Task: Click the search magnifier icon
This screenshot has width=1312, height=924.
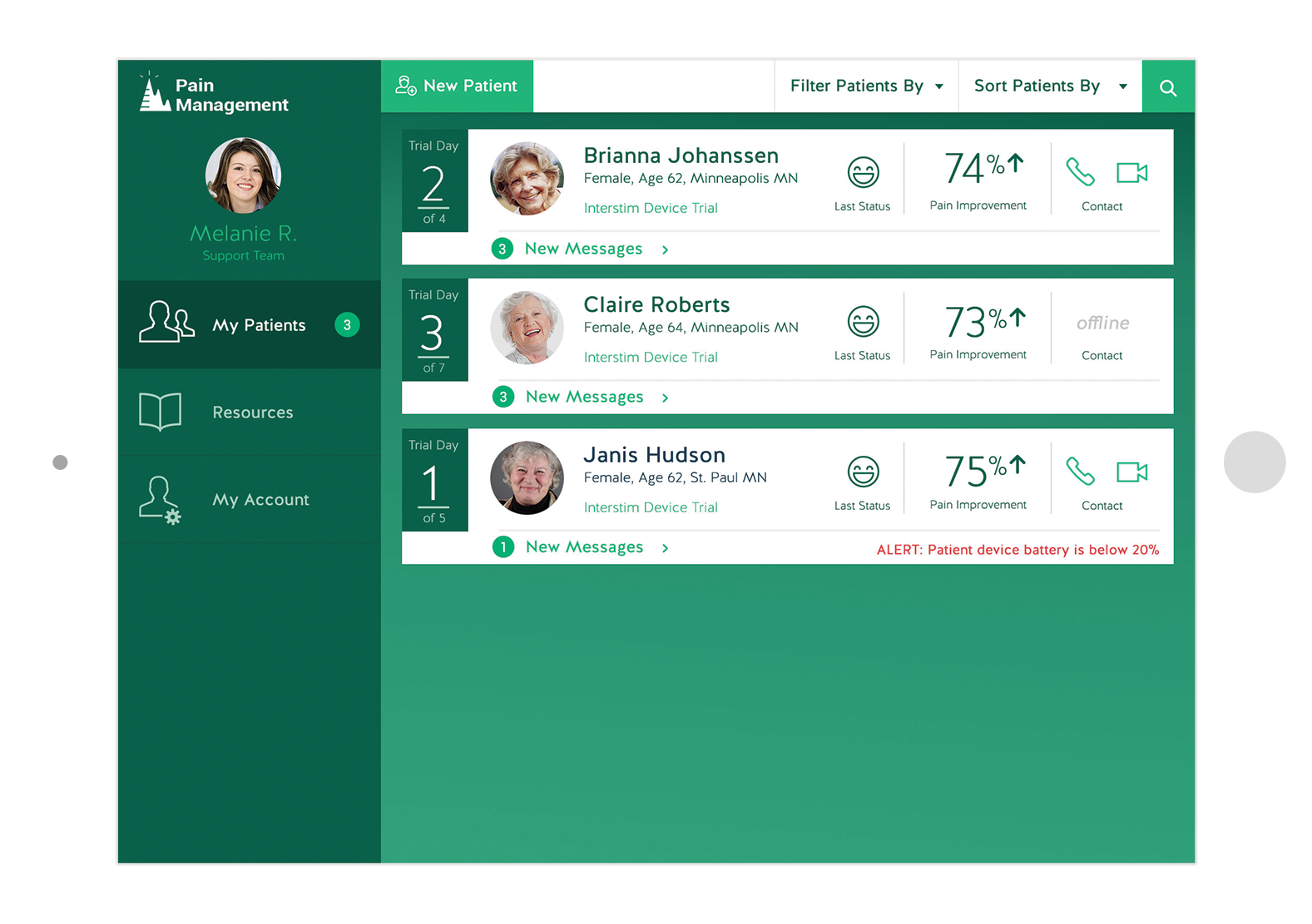Action: click(x=1168, y=87)
